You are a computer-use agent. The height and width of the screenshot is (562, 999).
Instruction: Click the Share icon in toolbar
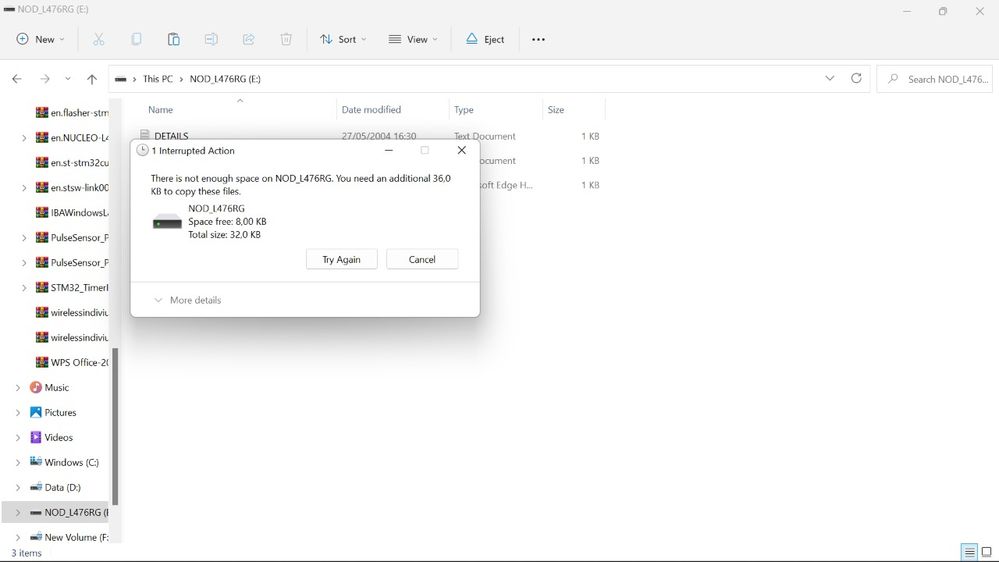[248, 40]
